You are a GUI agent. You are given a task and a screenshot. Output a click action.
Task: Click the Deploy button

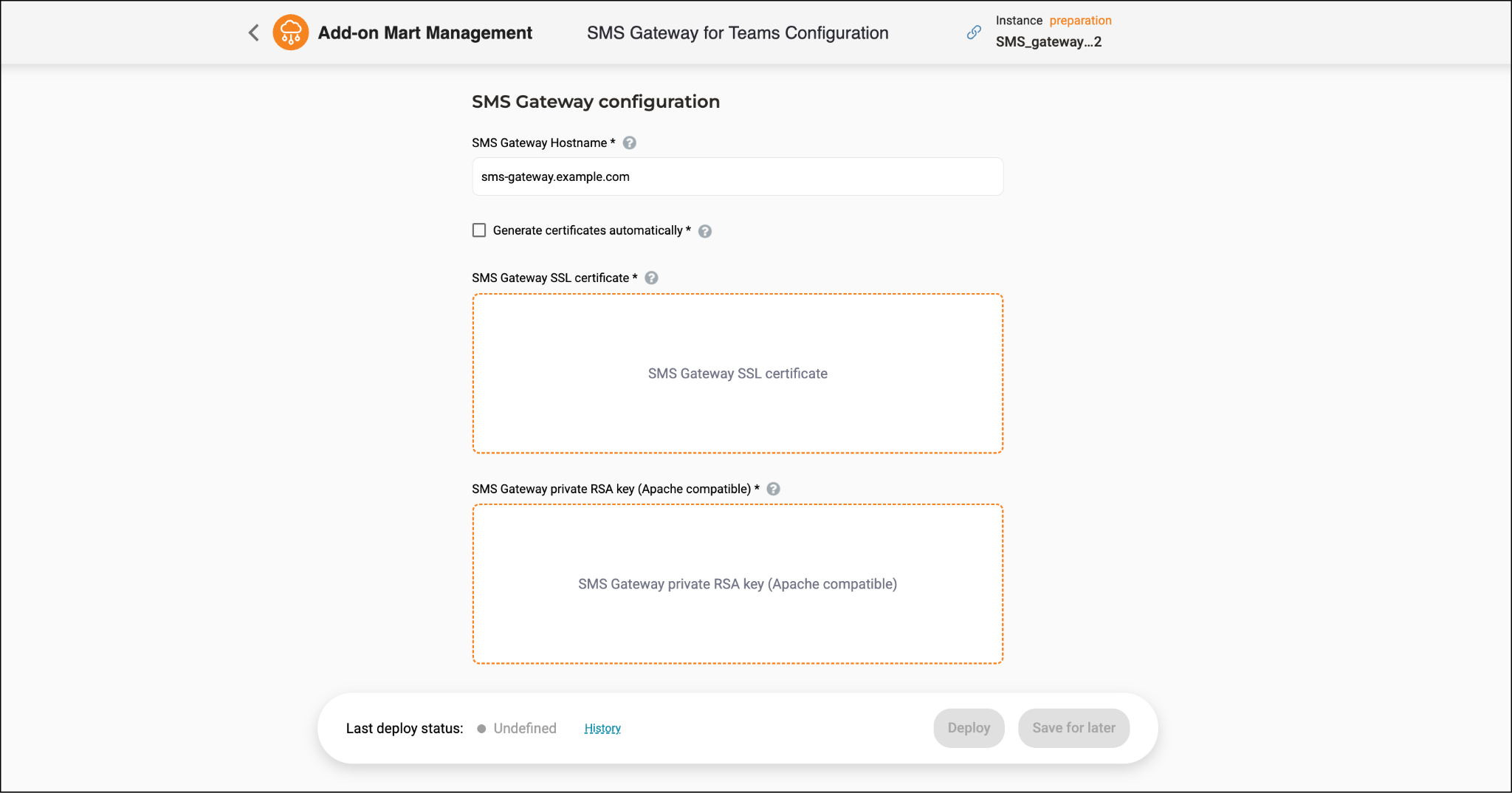click(969, 728)
